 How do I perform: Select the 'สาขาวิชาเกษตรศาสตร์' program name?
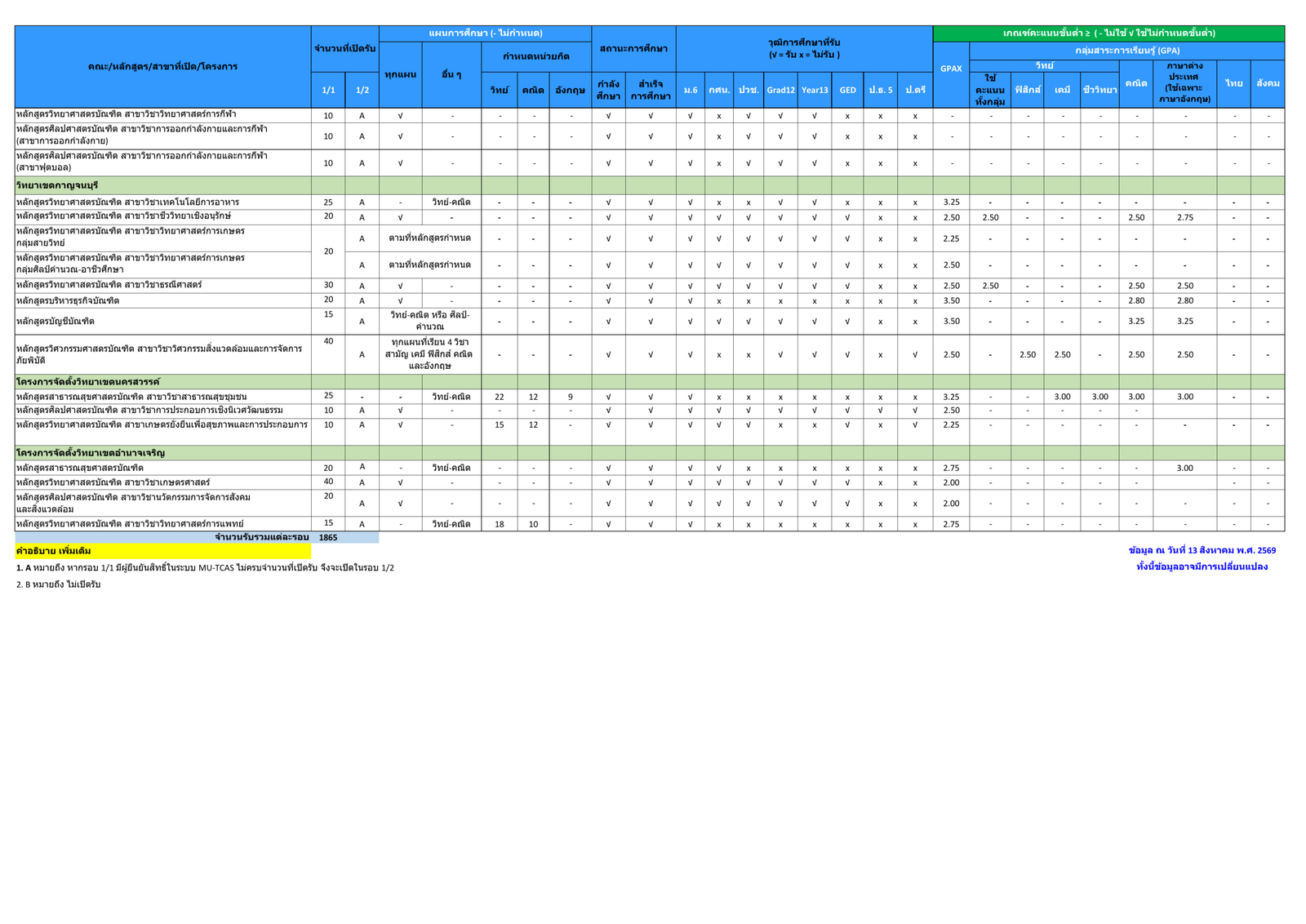(113, 482)
